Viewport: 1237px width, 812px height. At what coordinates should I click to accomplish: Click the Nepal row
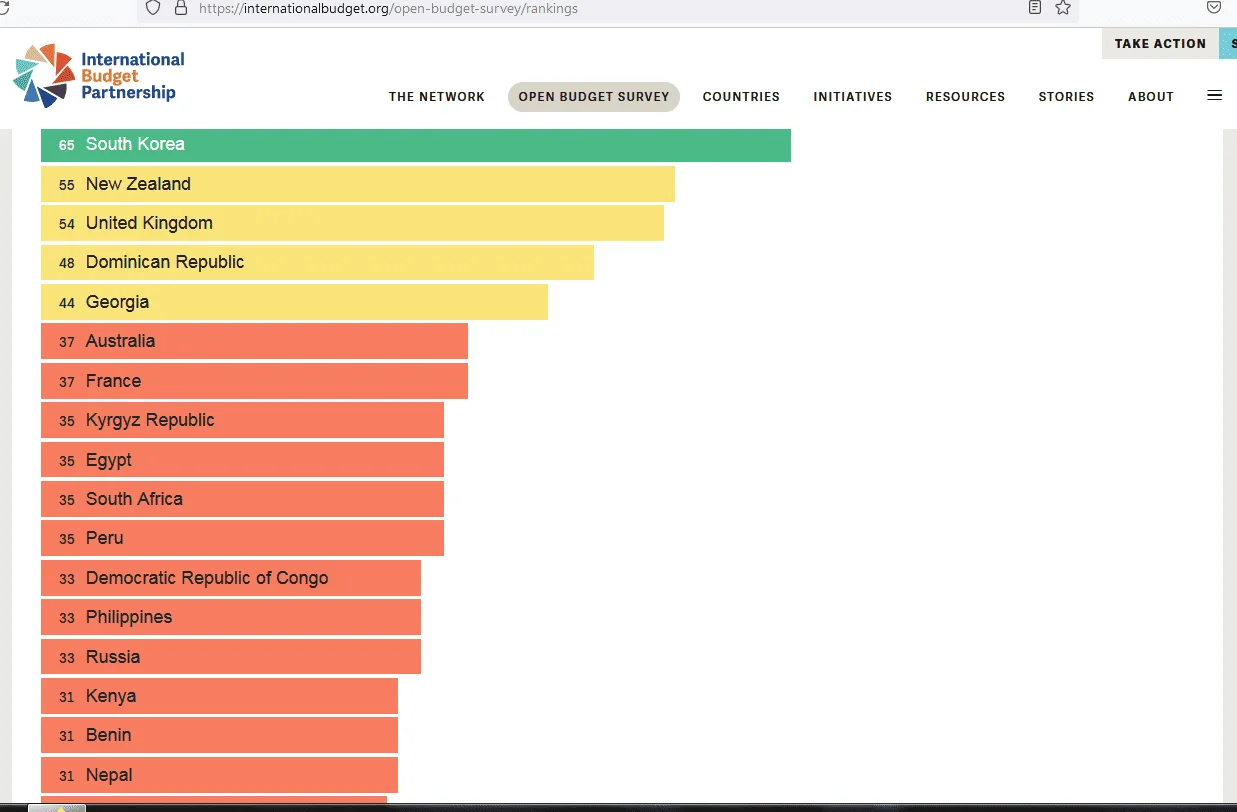tap(219, 775)
